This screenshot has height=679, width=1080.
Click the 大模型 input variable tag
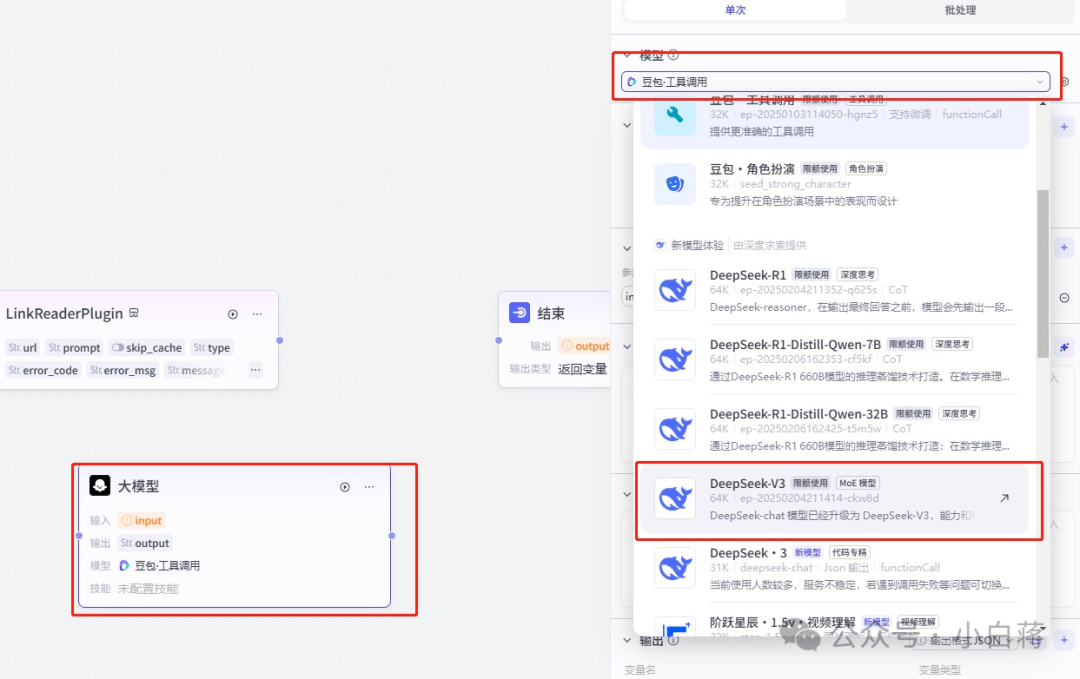click(141, 521)
